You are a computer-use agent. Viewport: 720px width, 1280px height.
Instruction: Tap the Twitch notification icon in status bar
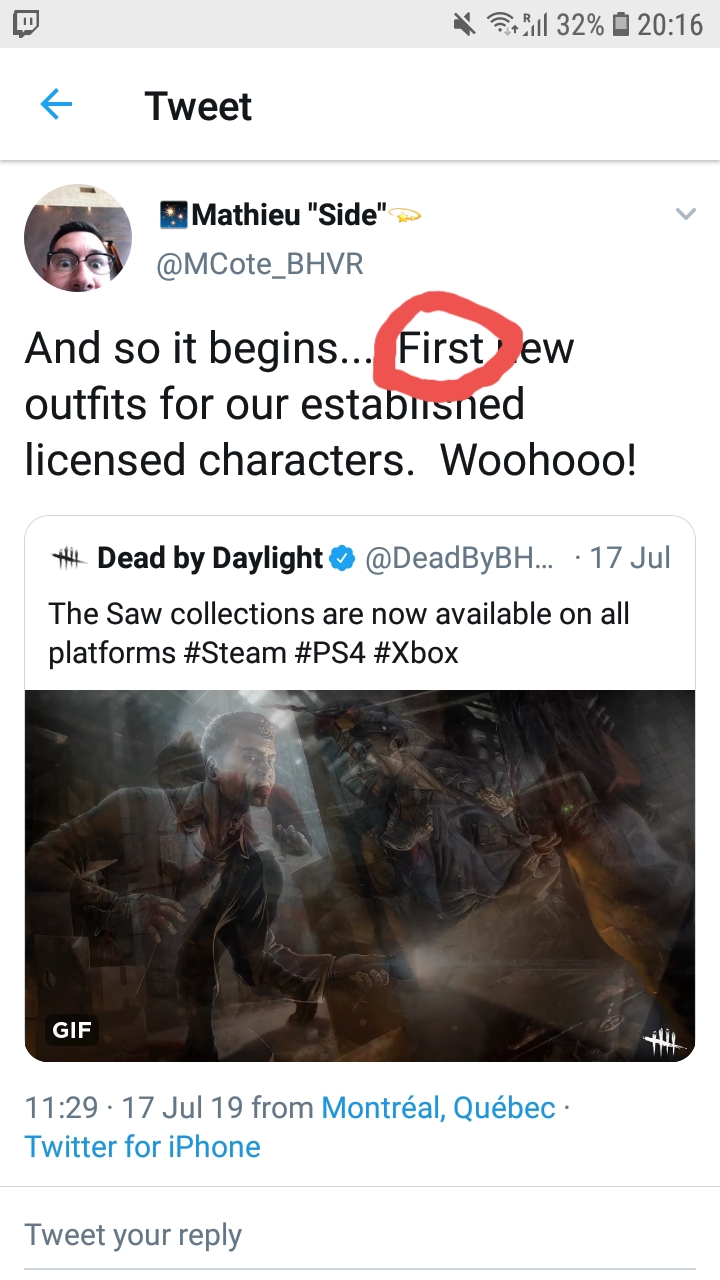pos(26,23)
